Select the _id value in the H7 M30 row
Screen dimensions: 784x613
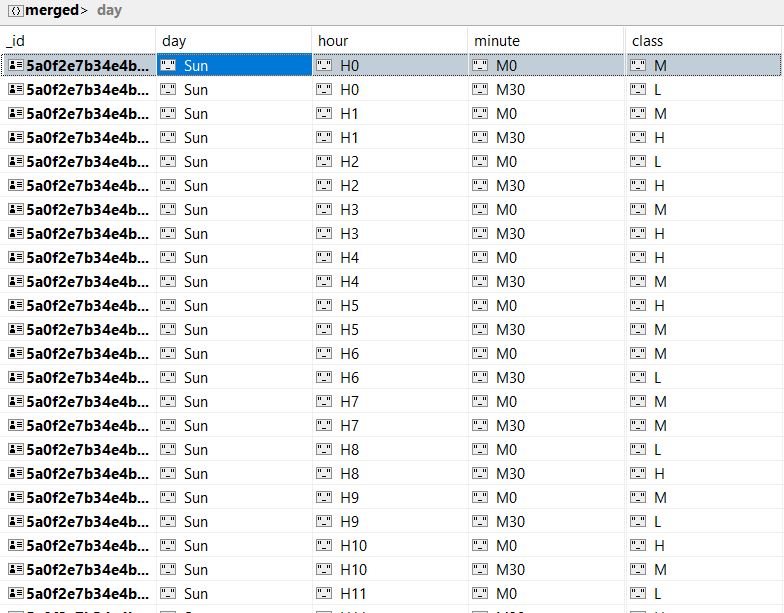(x=88, y=426)
